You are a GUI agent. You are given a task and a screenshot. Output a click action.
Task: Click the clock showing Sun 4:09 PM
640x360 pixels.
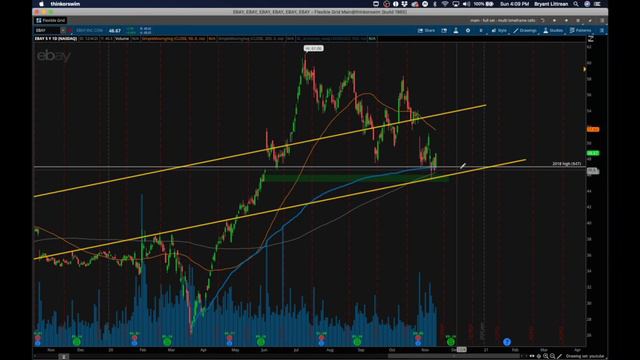pos(514,4)
